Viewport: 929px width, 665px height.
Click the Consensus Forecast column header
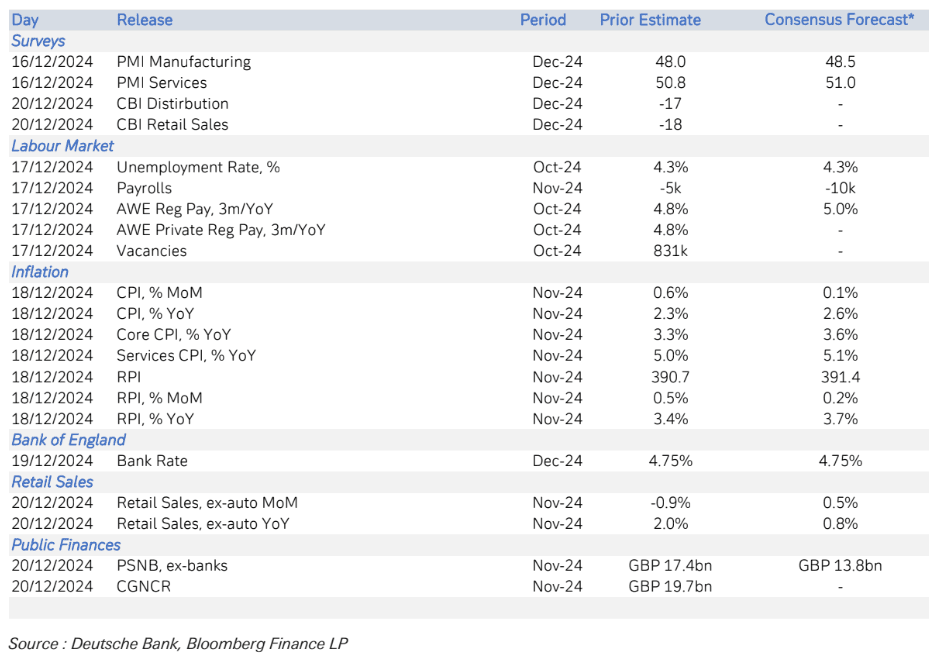tap(839, 20)
